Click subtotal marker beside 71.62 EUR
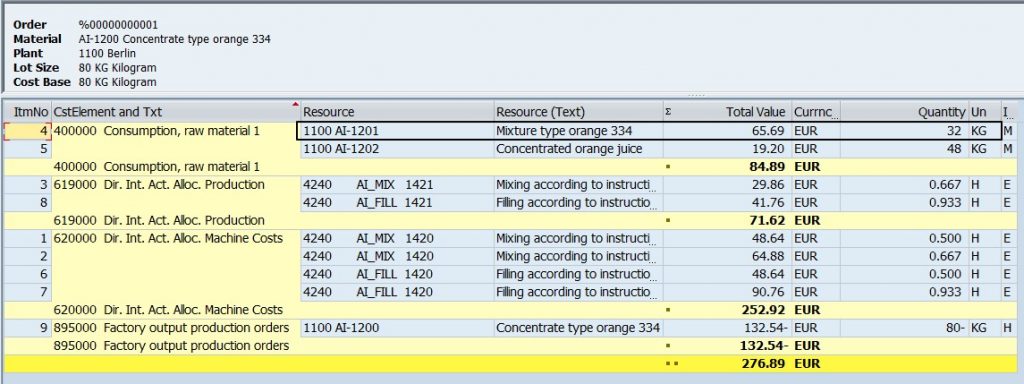This screenshot has height=384, width=1024. [667, 220]
